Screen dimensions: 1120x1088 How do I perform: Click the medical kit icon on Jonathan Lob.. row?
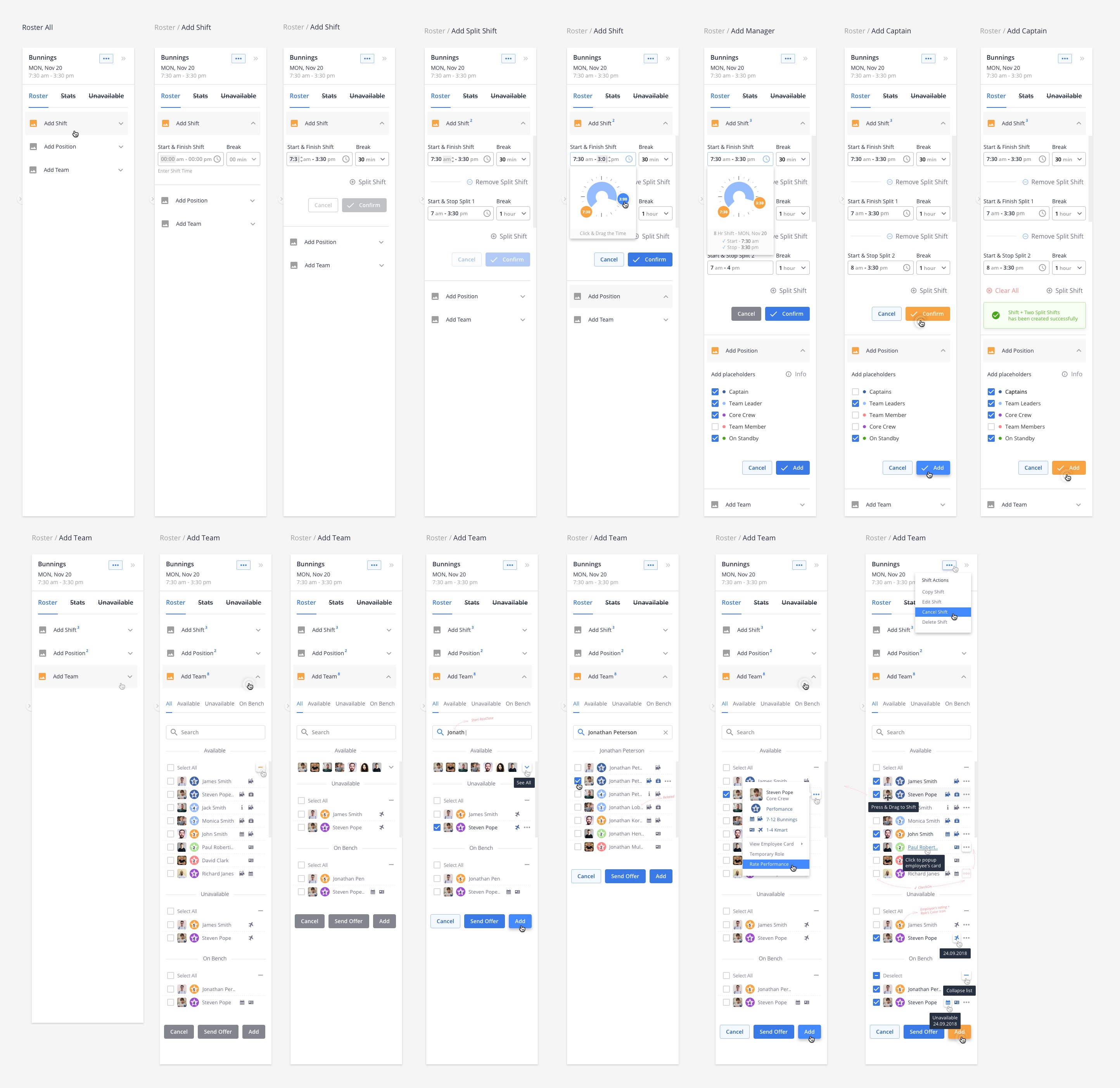tap(658, 807)
